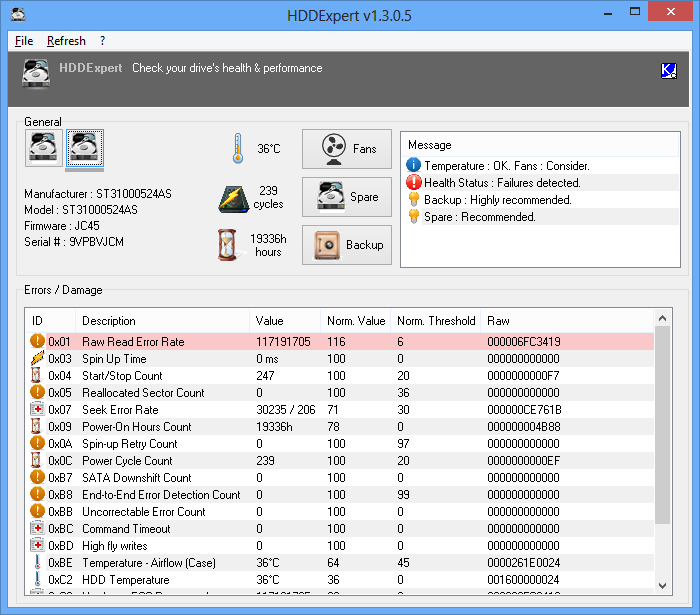Select the Temperature - Airflow (Case) row

tap(340, 562)
